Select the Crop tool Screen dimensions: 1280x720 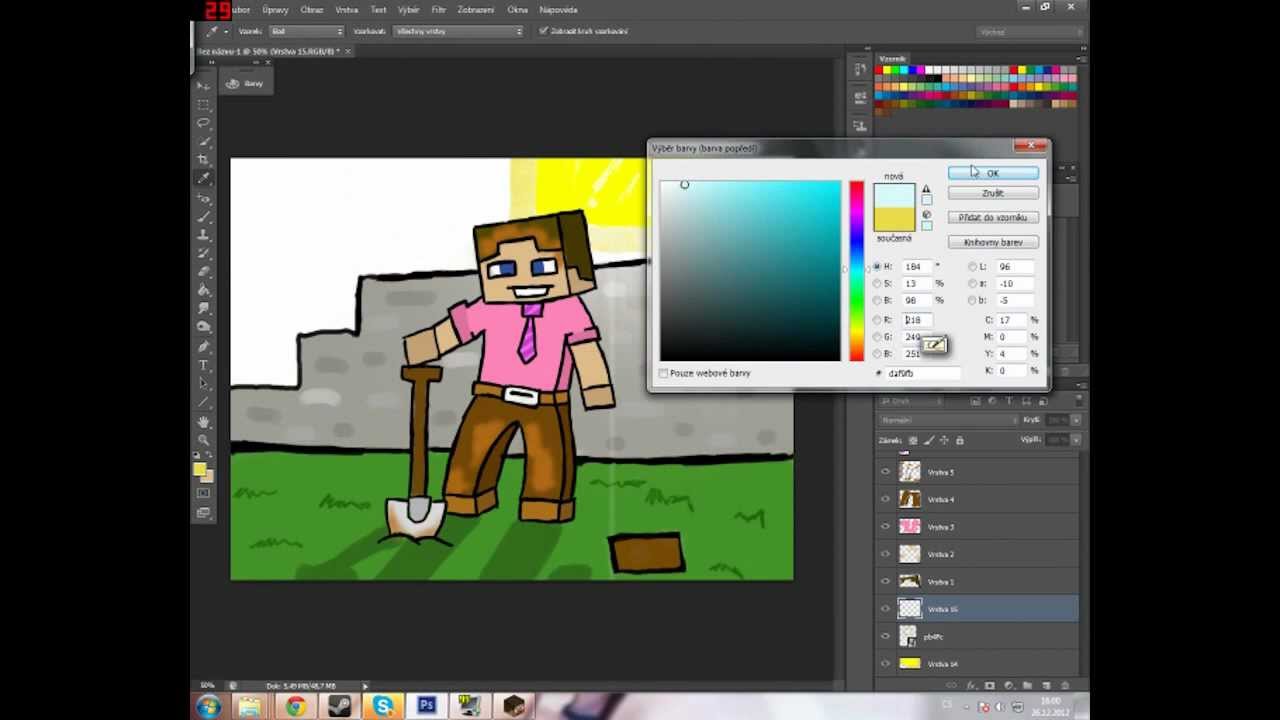coord(203,160)
